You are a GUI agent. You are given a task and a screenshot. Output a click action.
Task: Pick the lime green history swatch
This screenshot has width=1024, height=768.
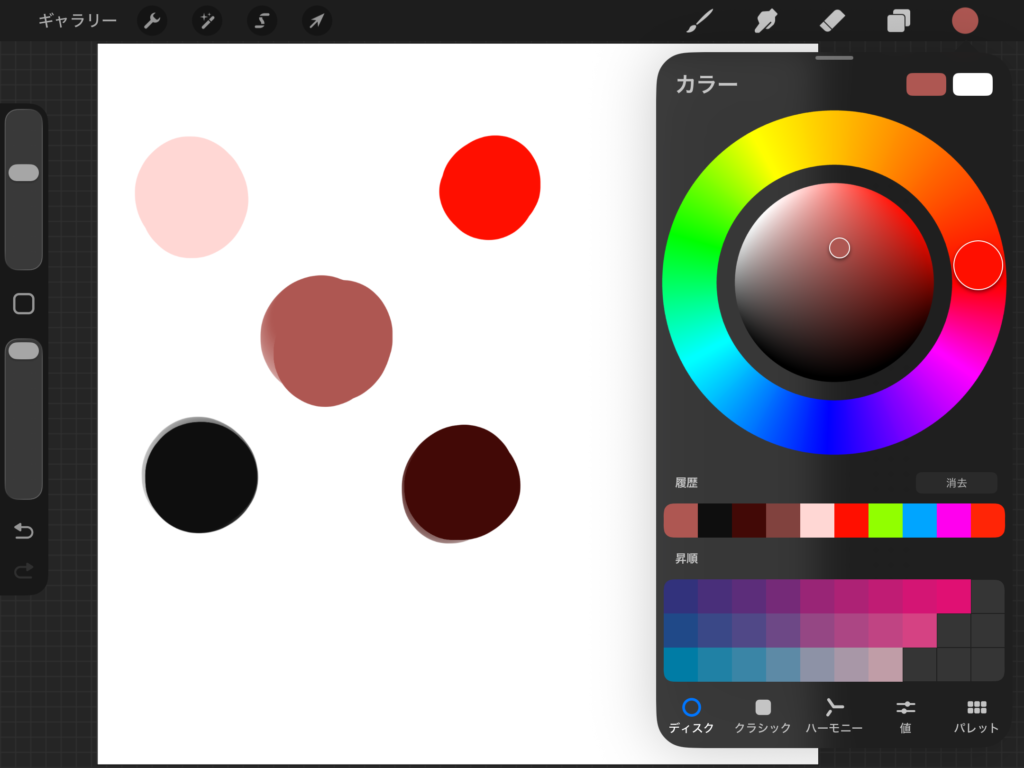pos(885,521)
